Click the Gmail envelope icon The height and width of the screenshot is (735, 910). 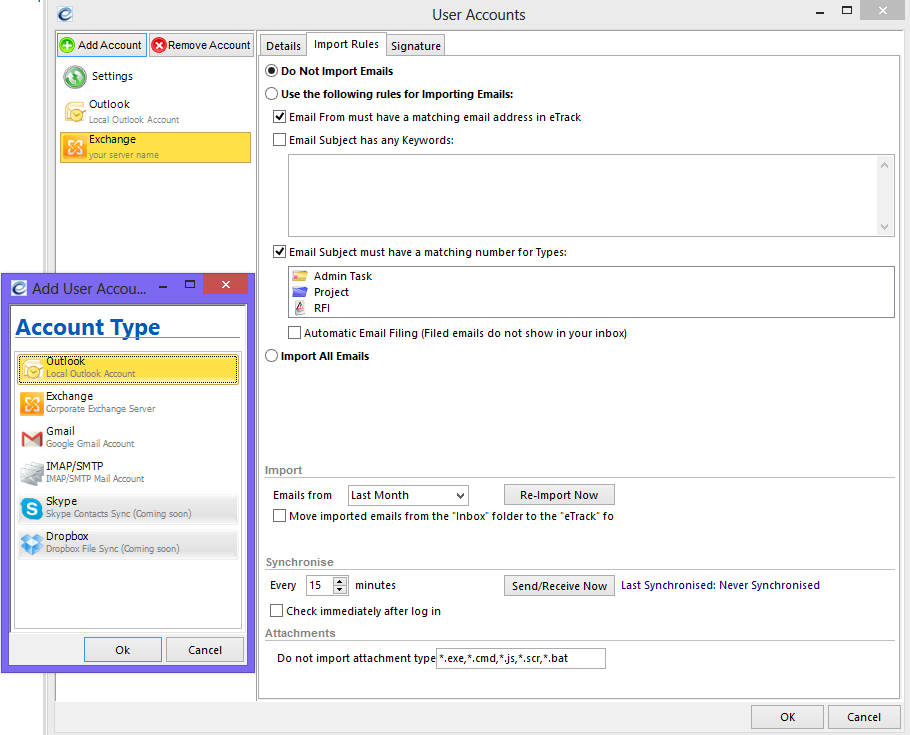pyautogui.click(x=32, y=439)
